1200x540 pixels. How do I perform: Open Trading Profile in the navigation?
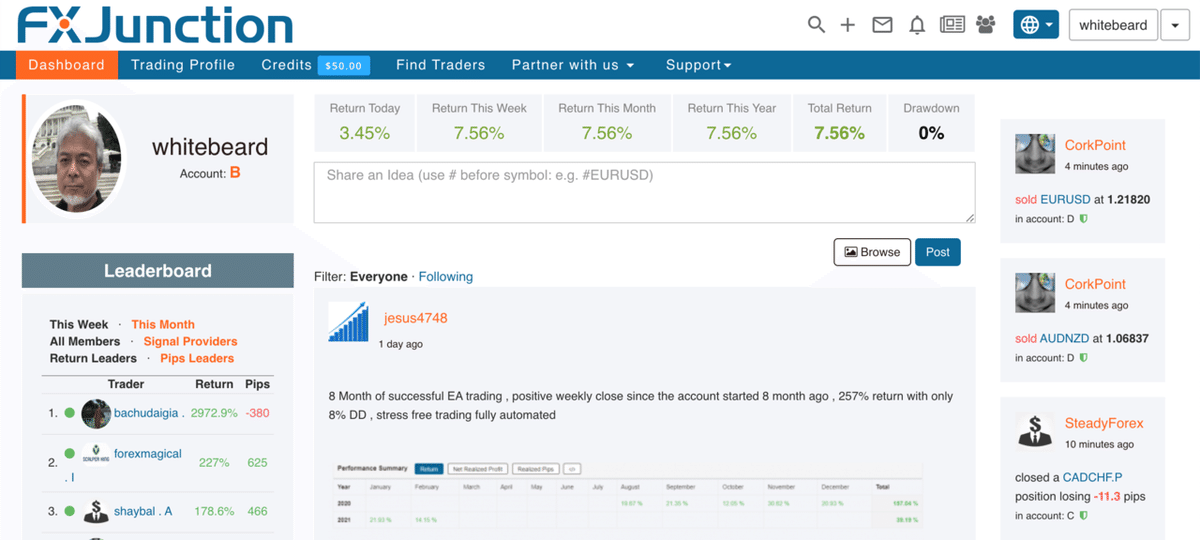[183, 65]
